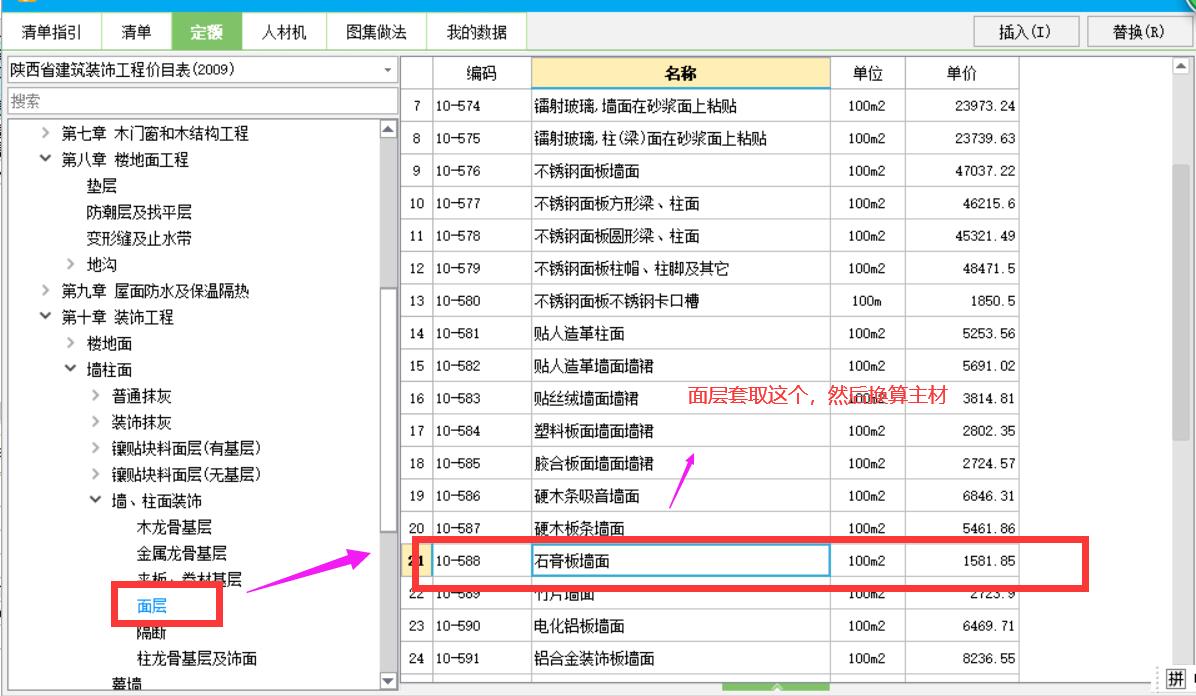Image resolution: width=1196 pixels, height=696 pixels.
Task: Select the 石膏板墙面 name cell
Action: click(x=680, y=561)
